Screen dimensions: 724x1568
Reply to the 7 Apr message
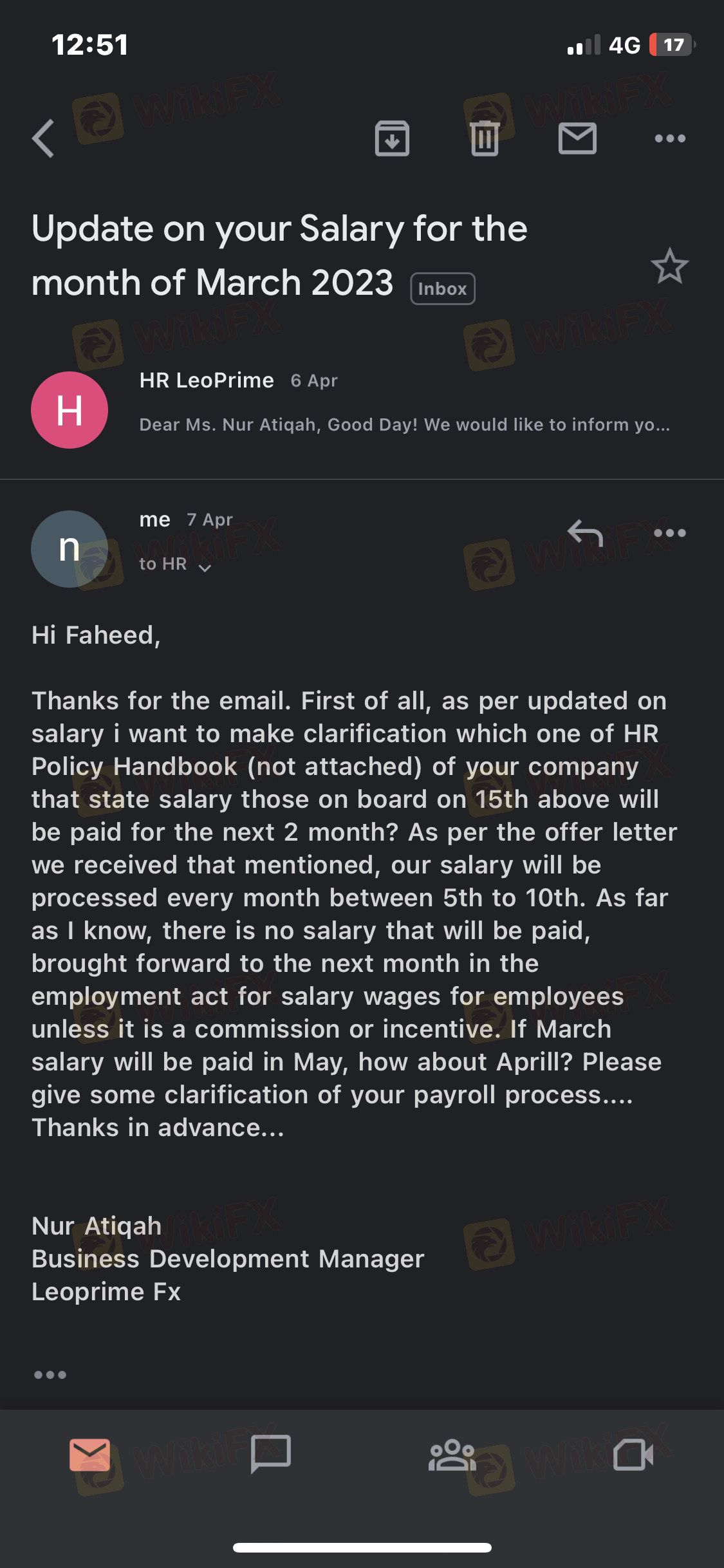click(x=584, y=533)
